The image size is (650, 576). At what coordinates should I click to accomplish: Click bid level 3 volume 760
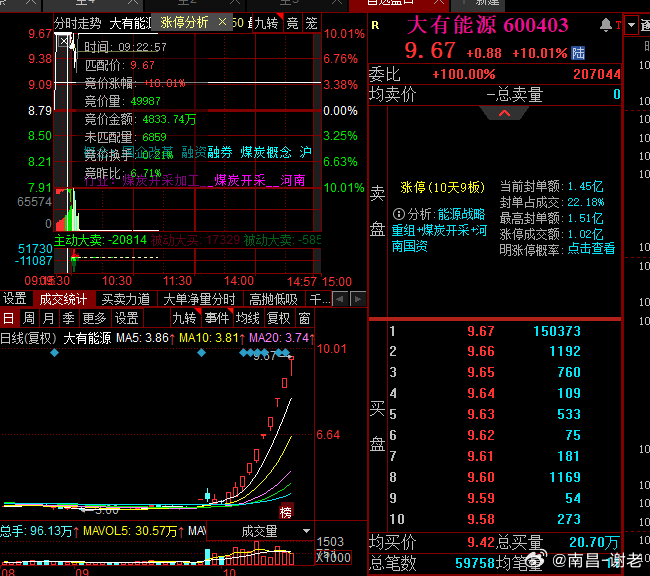[569, 372]
